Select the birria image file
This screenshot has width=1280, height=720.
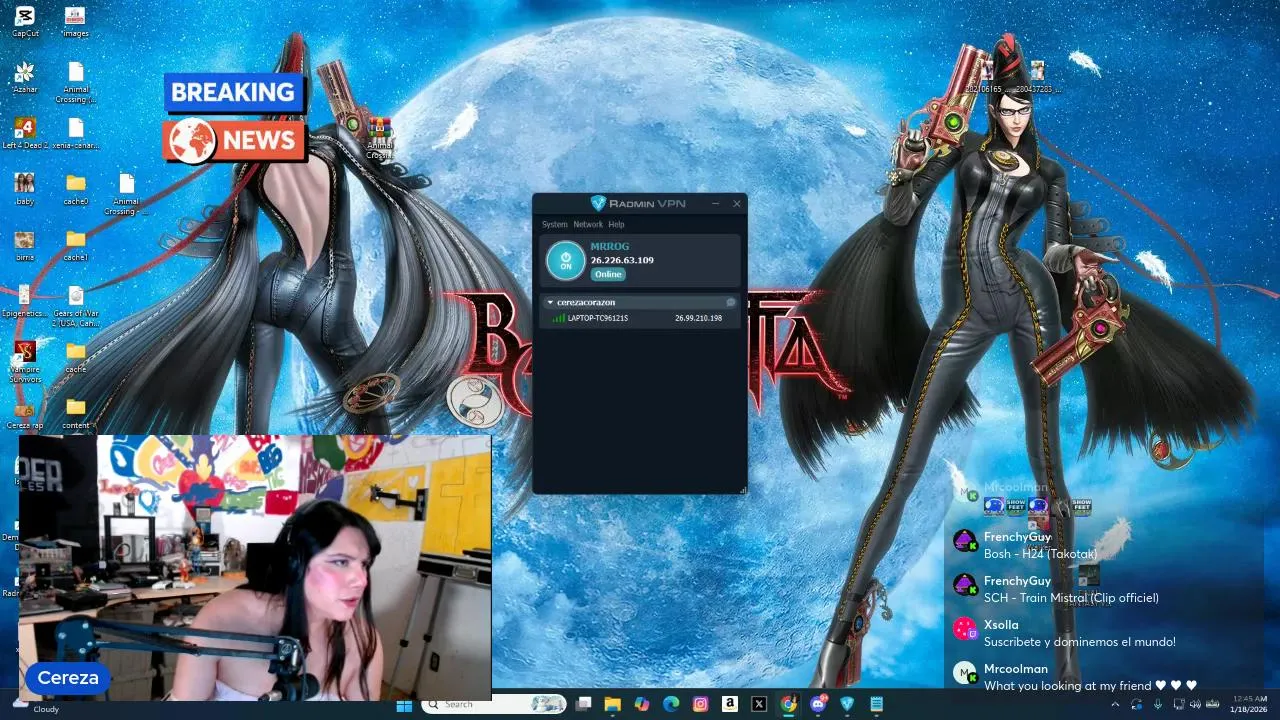tap(25, 245)
